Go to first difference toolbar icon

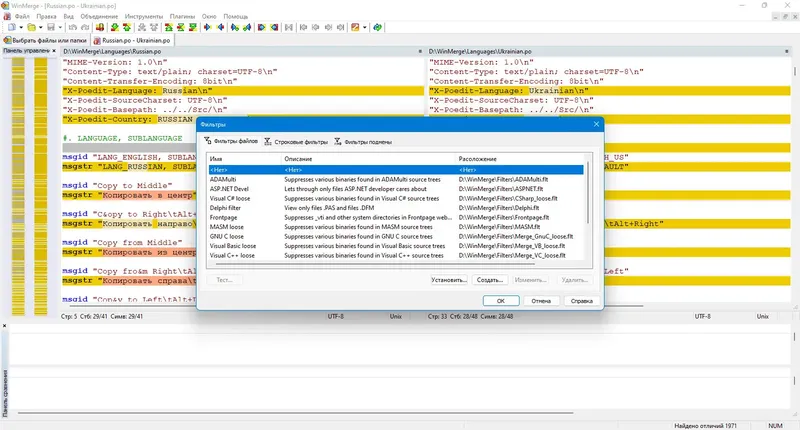point(168,27)
